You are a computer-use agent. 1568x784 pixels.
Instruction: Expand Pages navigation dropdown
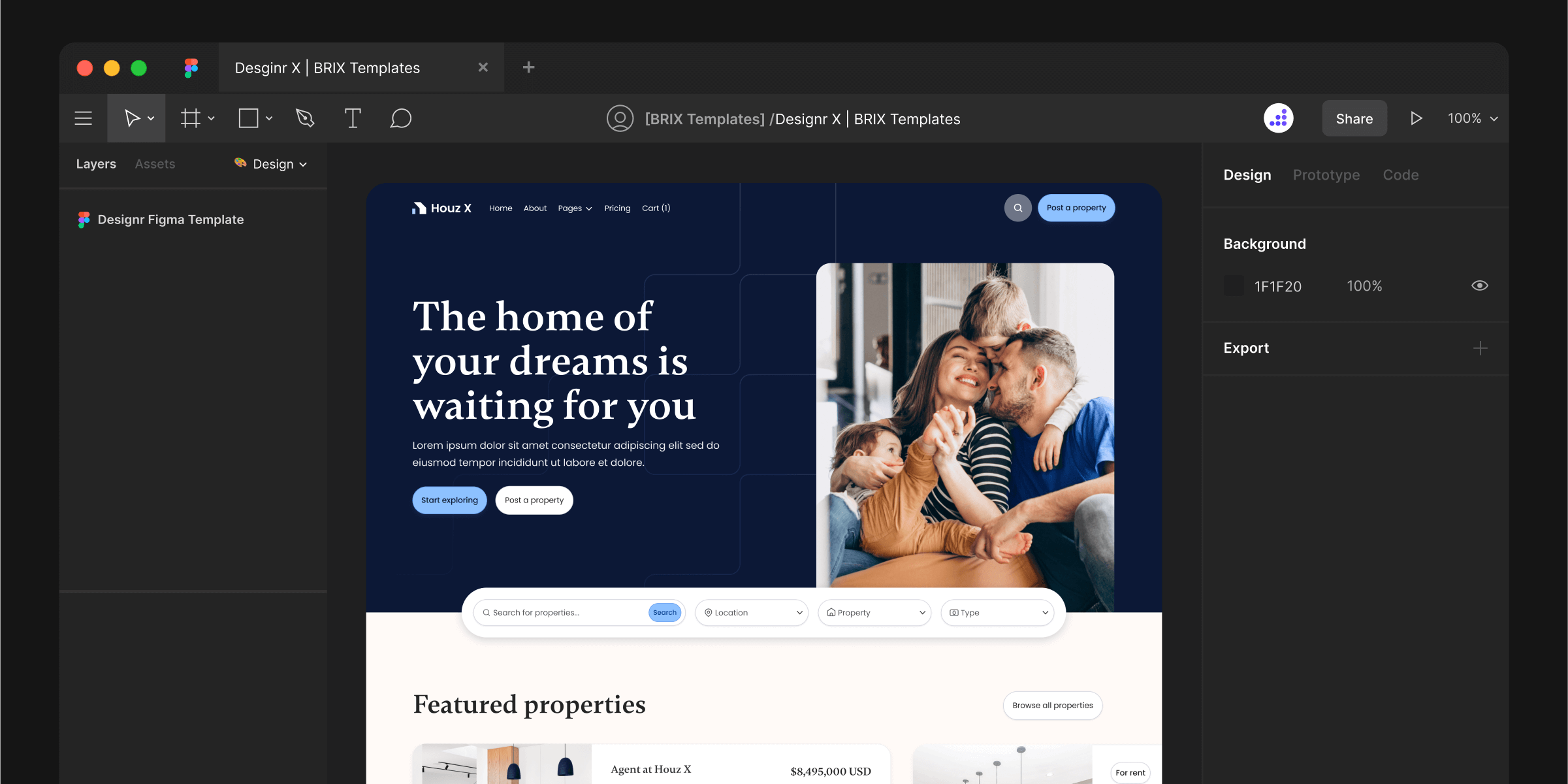pyautogui.click(x=575, y=207)
